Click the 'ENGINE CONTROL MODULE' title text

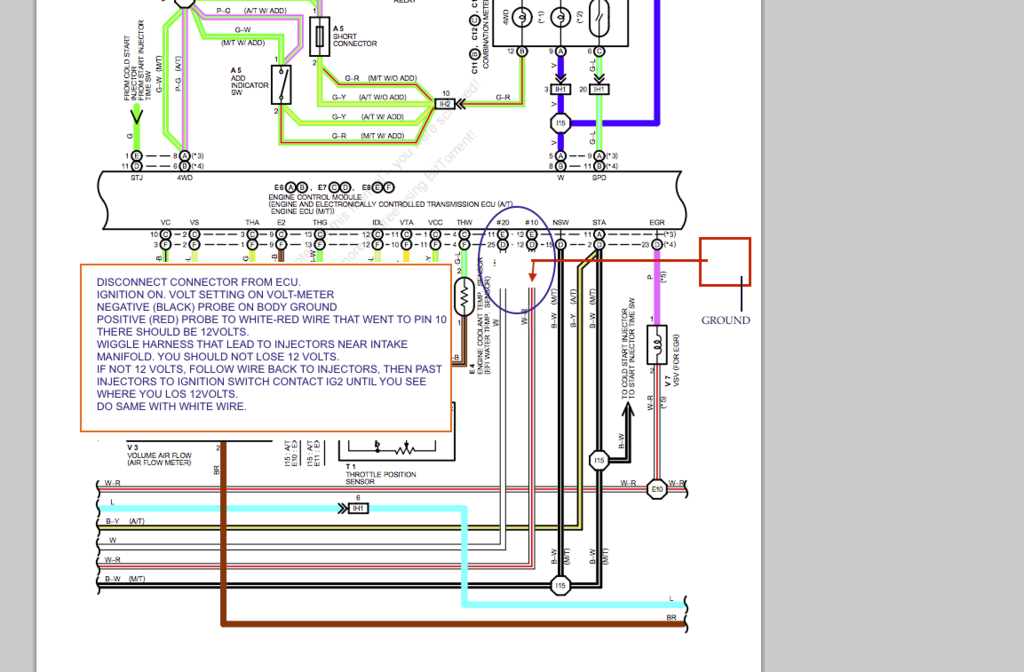(315, 197)
